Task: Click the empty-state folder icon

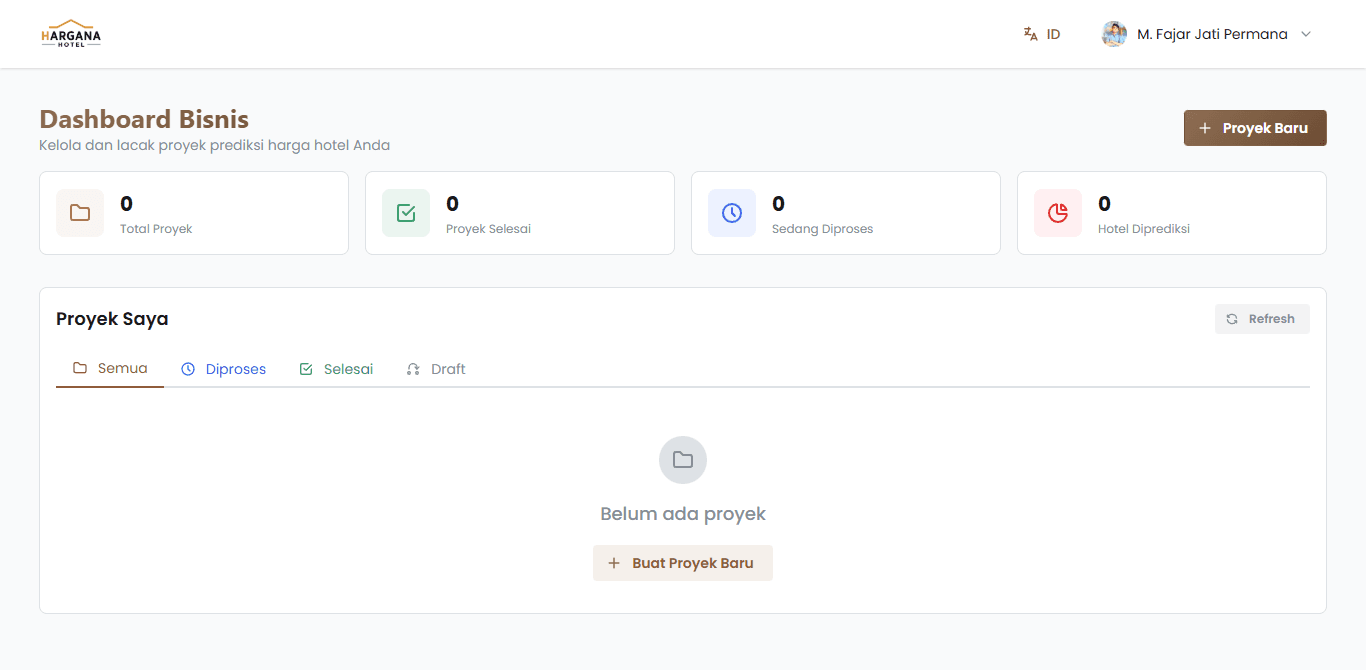Action: [x=683, y=460]
